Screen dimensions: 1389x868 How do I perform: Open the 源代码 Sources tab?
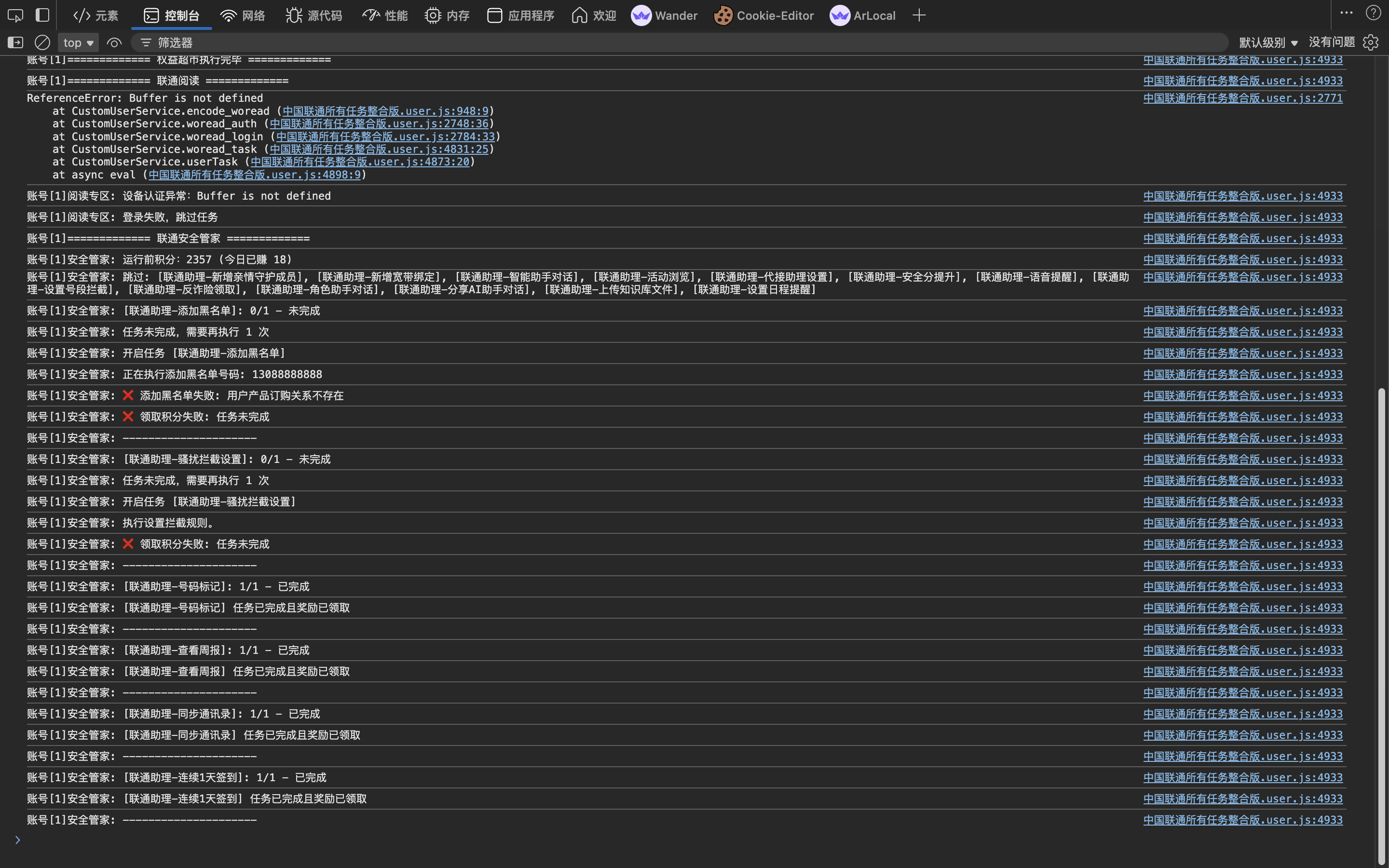pyautogui.click(x=314, y=15)
